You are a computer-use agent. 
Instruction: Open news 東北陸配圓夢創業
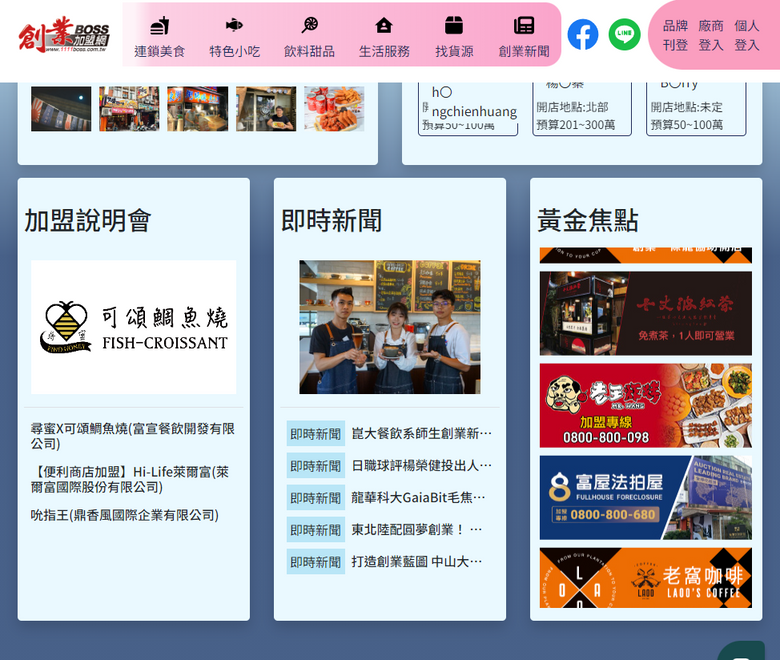pos(417,530)
